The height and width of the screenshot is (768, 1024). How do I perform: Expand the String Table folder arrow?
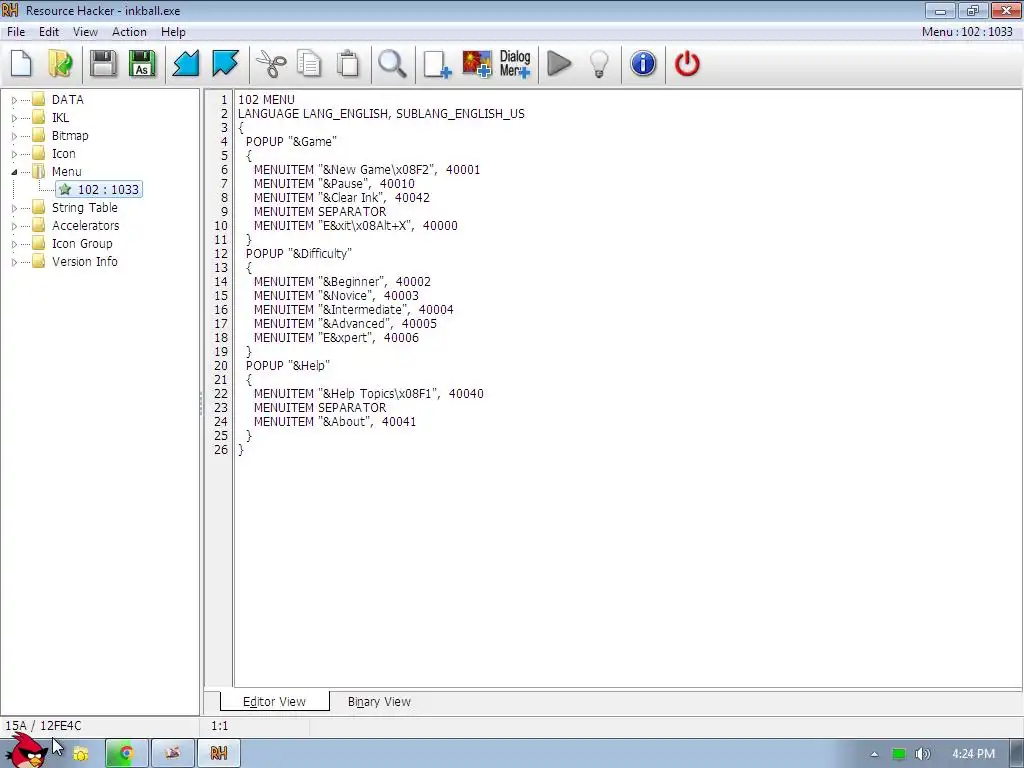pyautogui.click(x=14, y=208)
